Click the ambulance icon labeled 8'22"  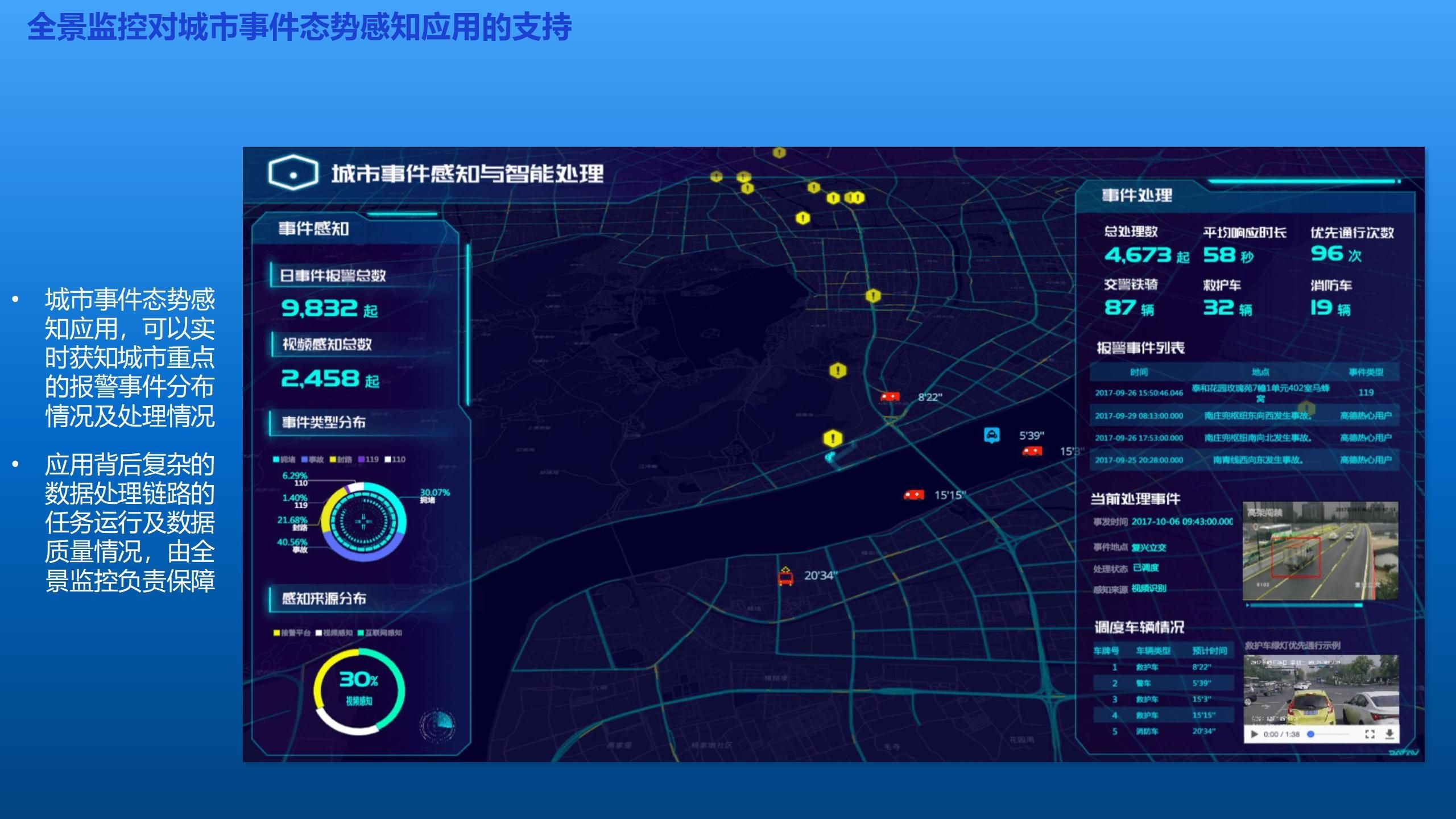(890, 396)
